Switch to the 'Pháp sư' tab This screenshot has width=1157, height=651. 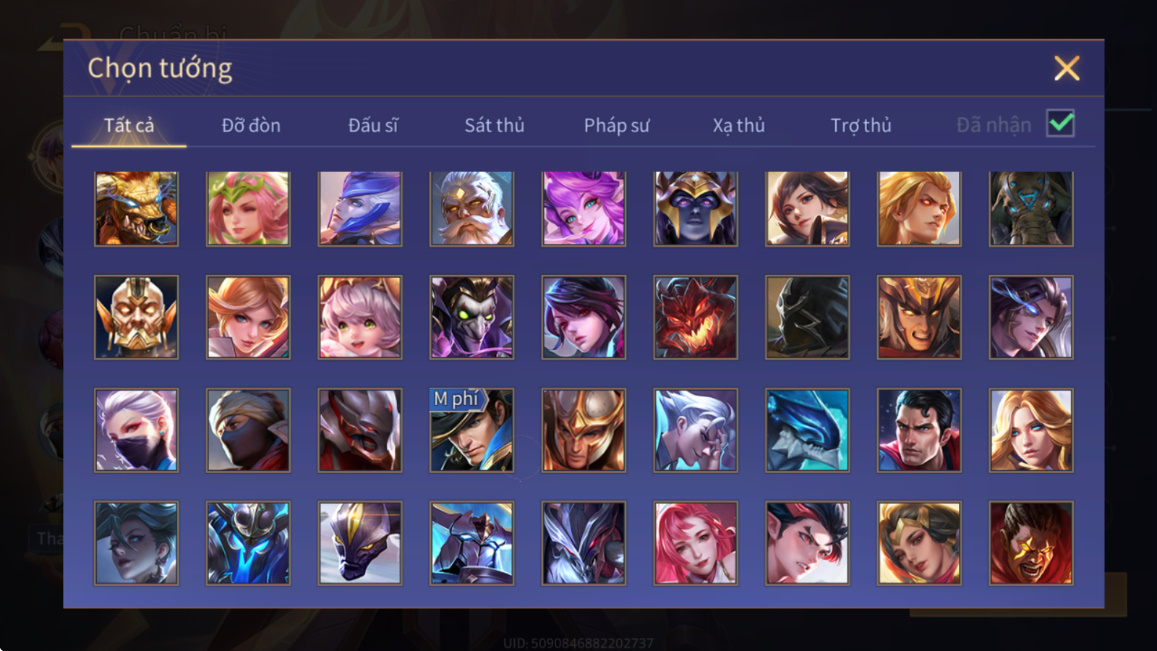pos(616,125)
